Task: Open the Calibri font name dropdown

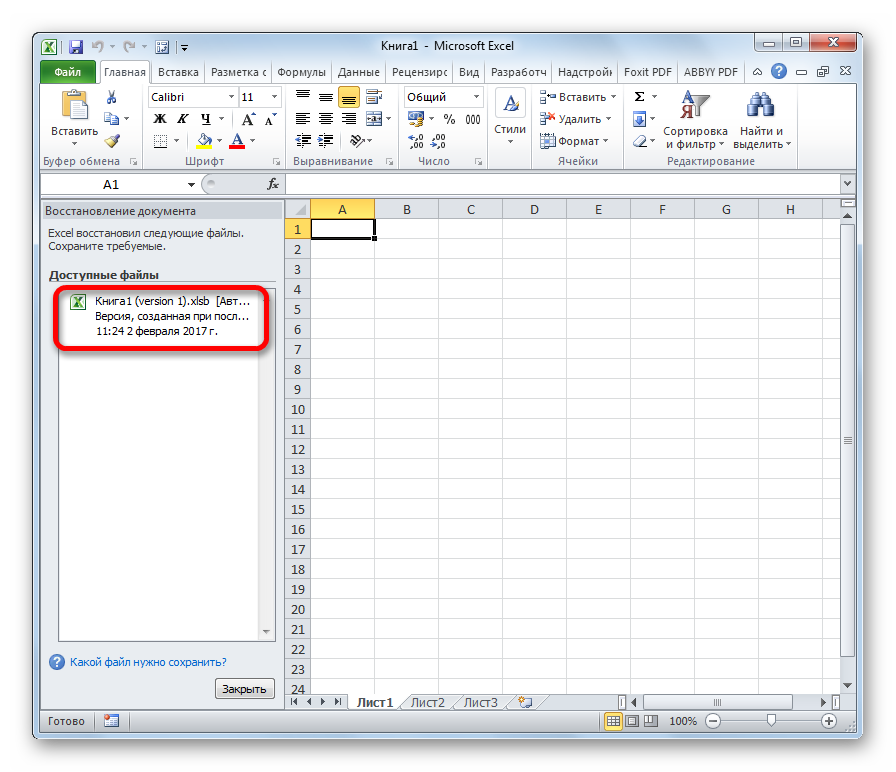Action: (231, 97)
